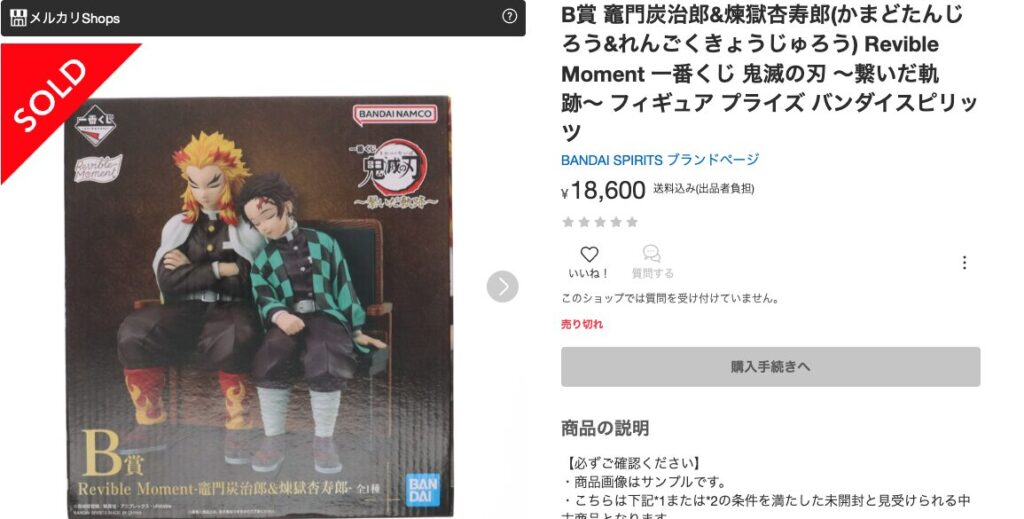The width and height of the screenshot is (1024, 519).
Task: Click the ¥18,600 price text
Action: pos(603,191)
